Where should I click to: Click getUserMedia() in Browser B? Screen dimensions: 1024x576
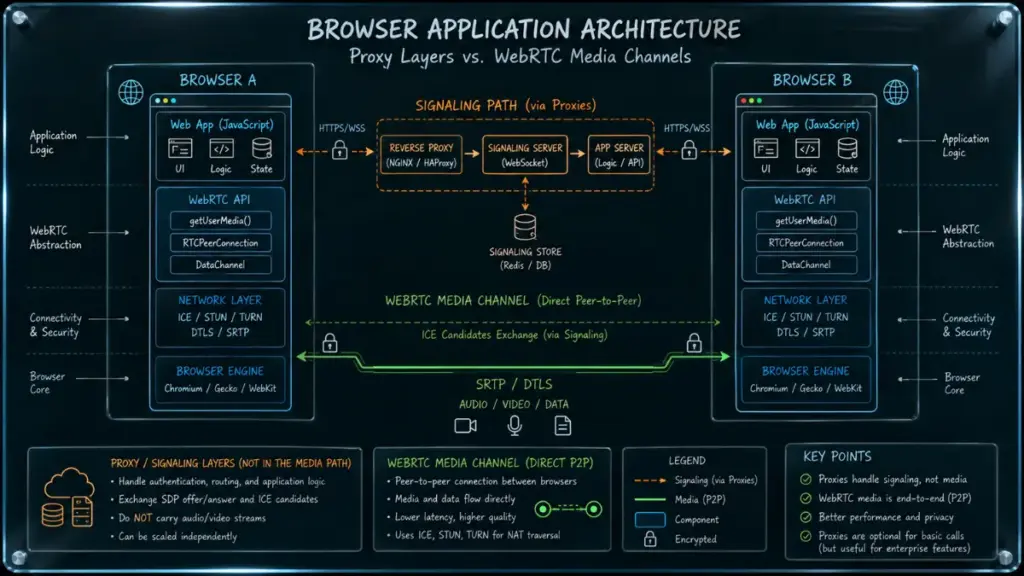click(806, 221)
